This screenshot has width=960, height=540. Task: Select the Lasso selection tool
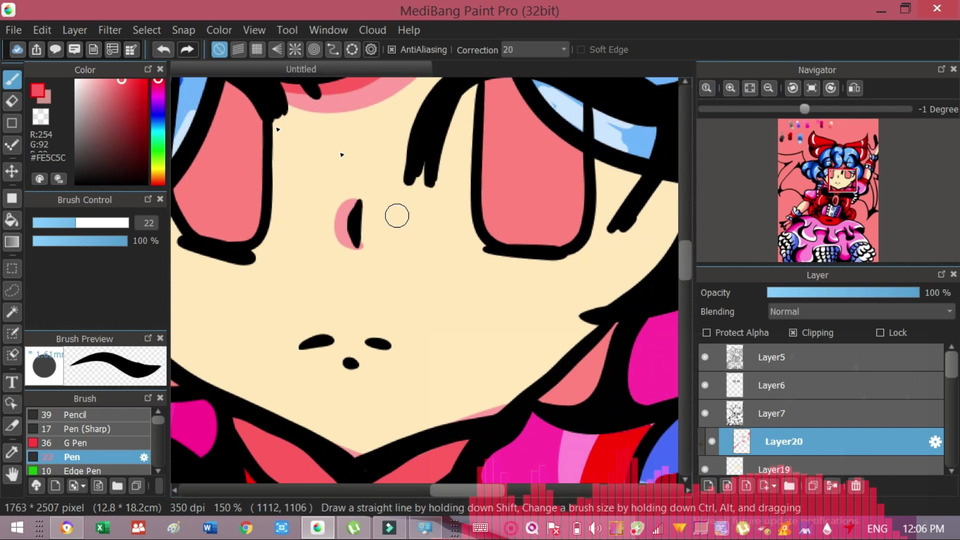point(12,290)
